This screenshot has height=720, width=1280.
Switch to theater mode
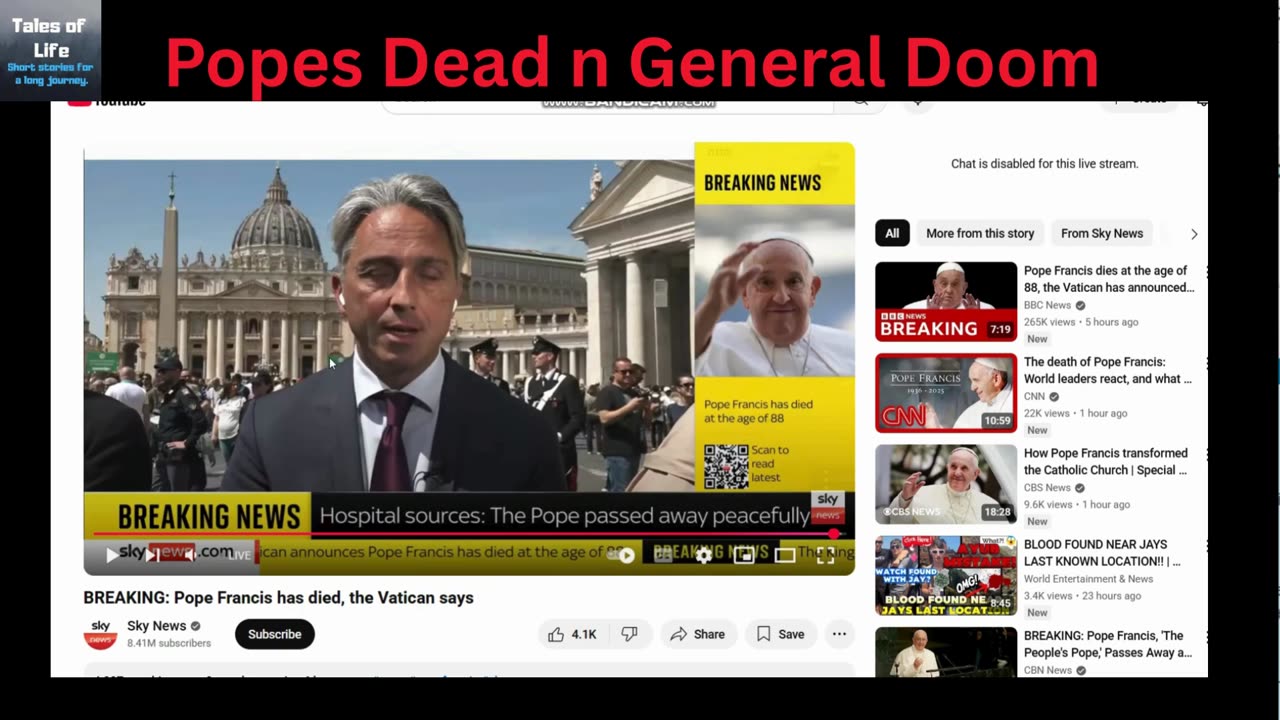pyautogui.click(x=785, y=555)
